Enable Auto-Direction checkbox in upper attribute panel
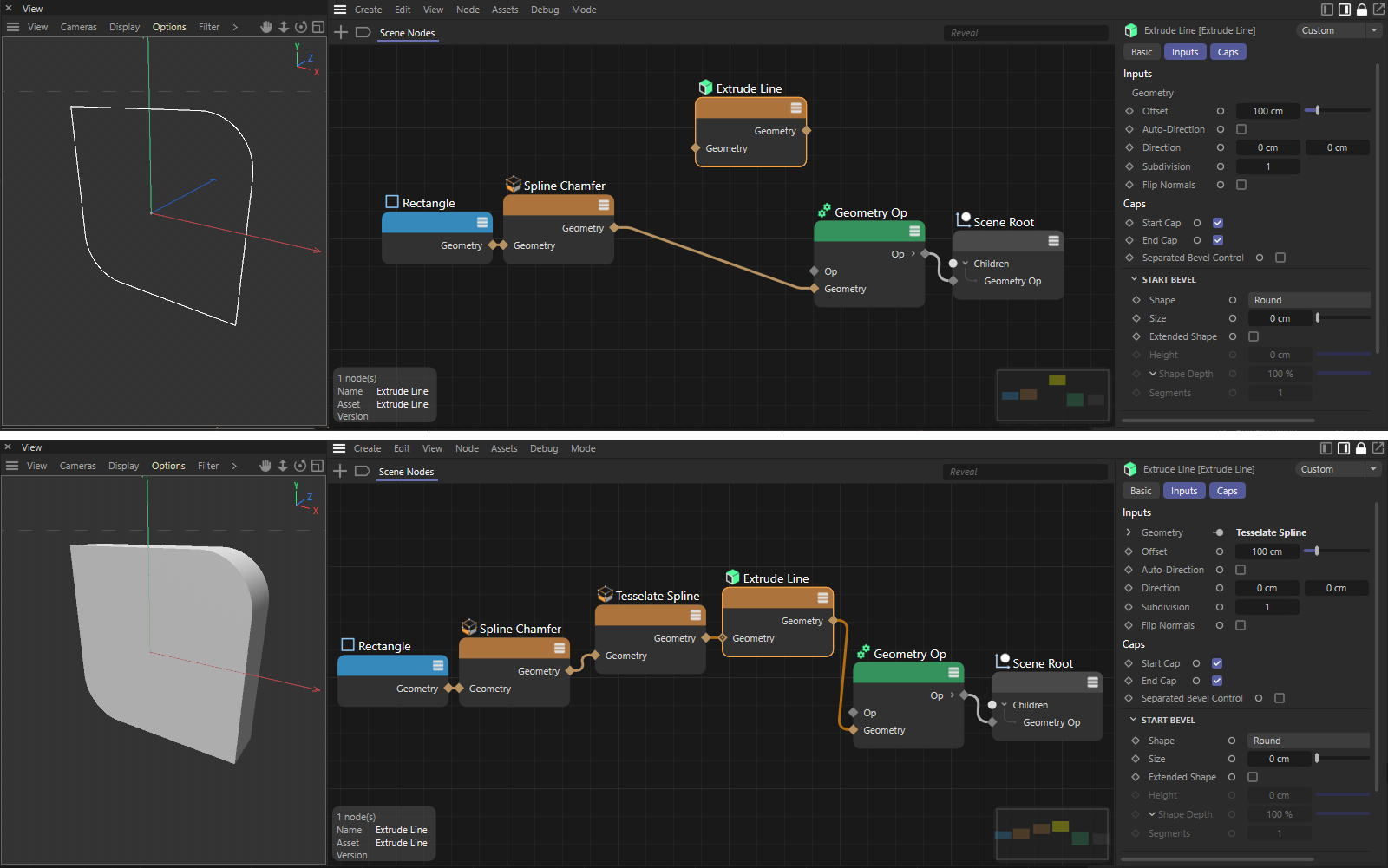 point(1241,129)
